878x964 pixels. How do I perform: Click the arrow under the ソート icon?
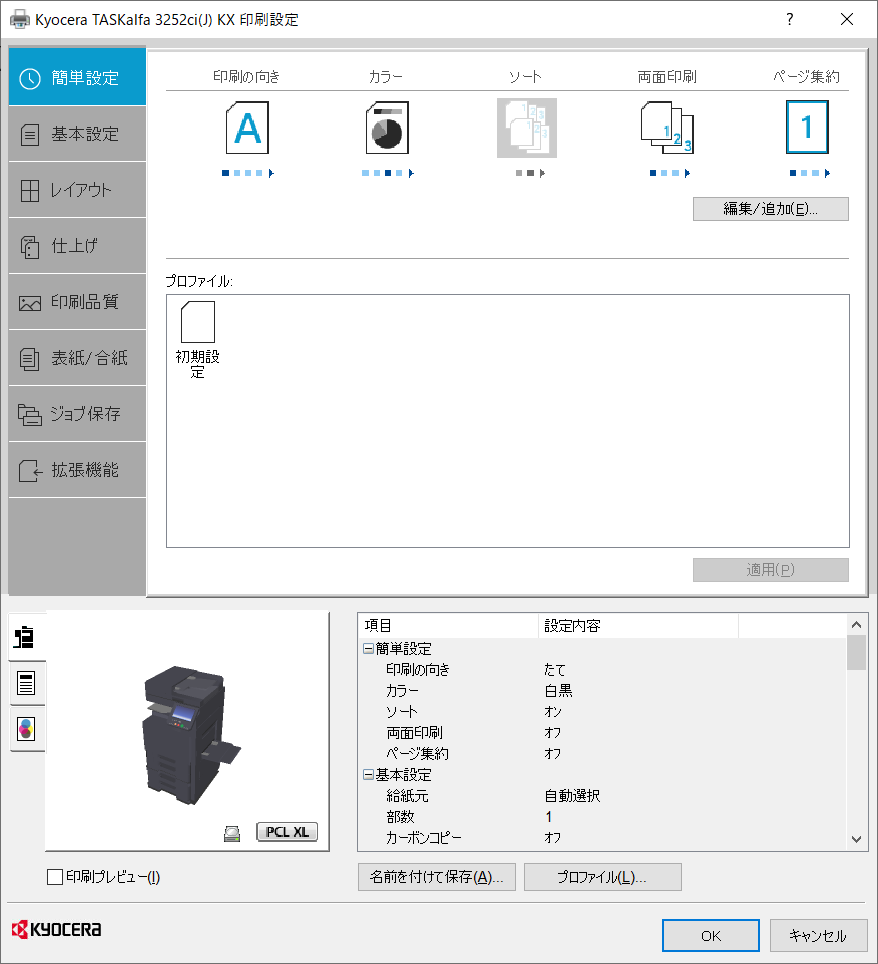[x=542, y=173]
